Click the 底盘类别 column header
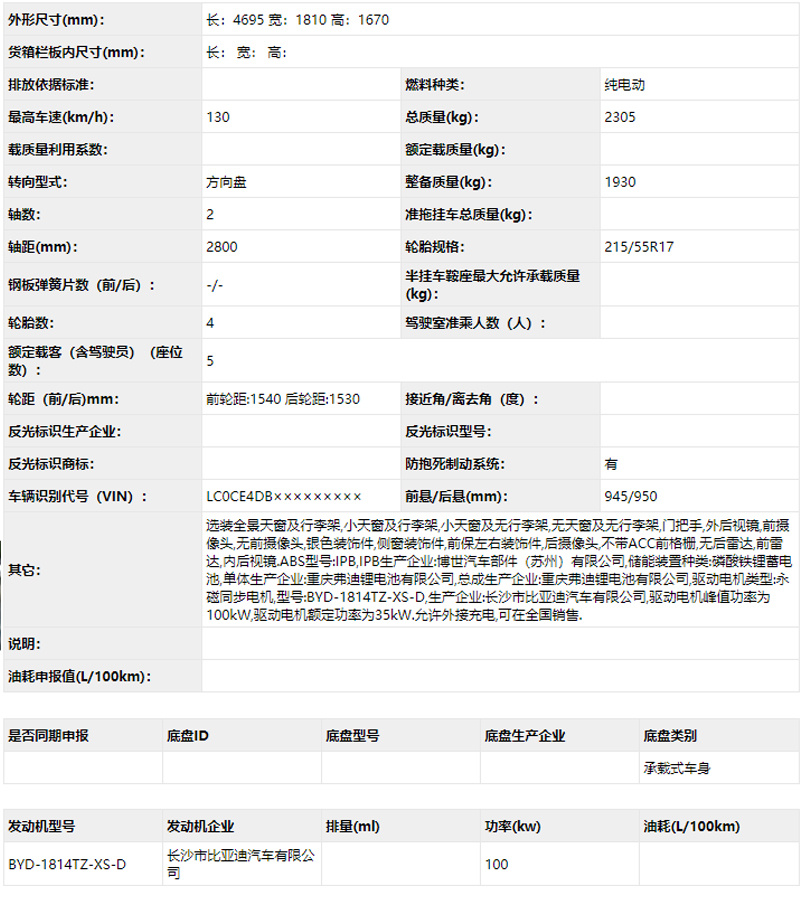The image size is (800, 900). click(670, 736)
